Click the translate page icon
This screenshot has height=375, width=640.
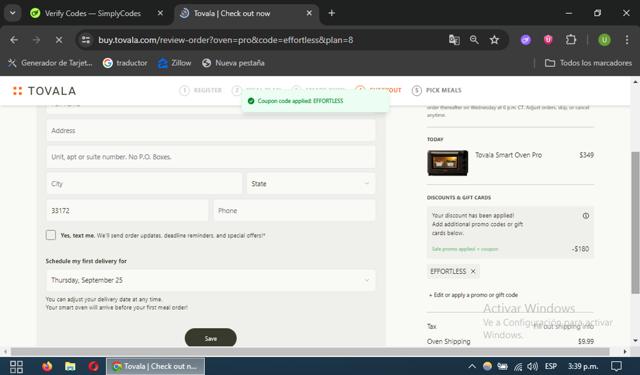coord(454,40)
